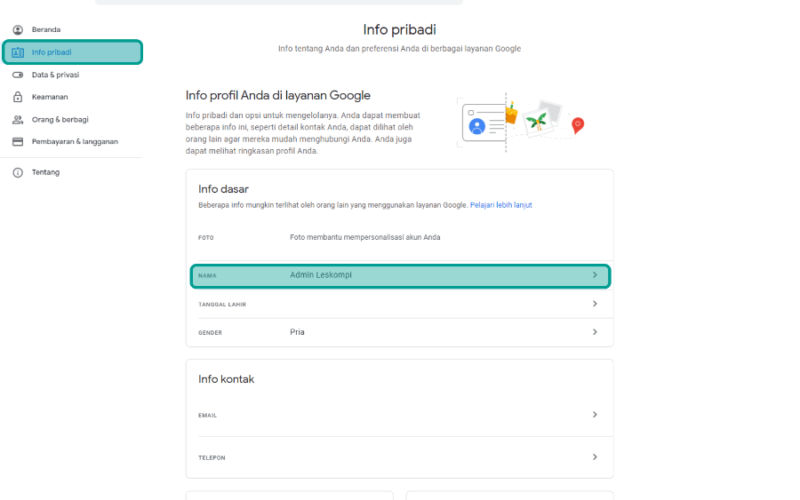Screen dimensions: 800x500
Task: Click the Admin Leskompi name text
Action: coord(321,275)
